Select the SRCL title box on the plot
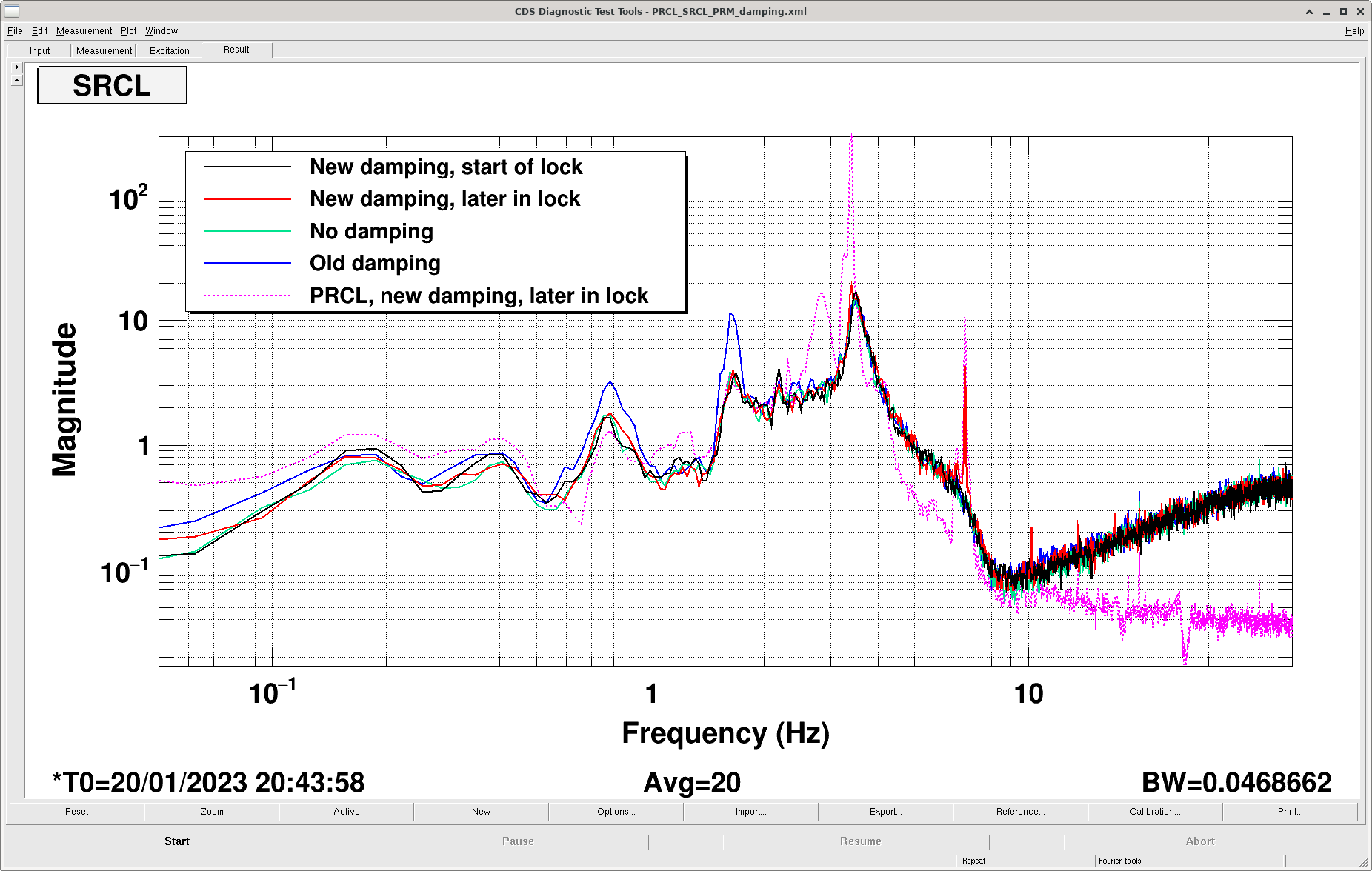 [x=112, y=85]
